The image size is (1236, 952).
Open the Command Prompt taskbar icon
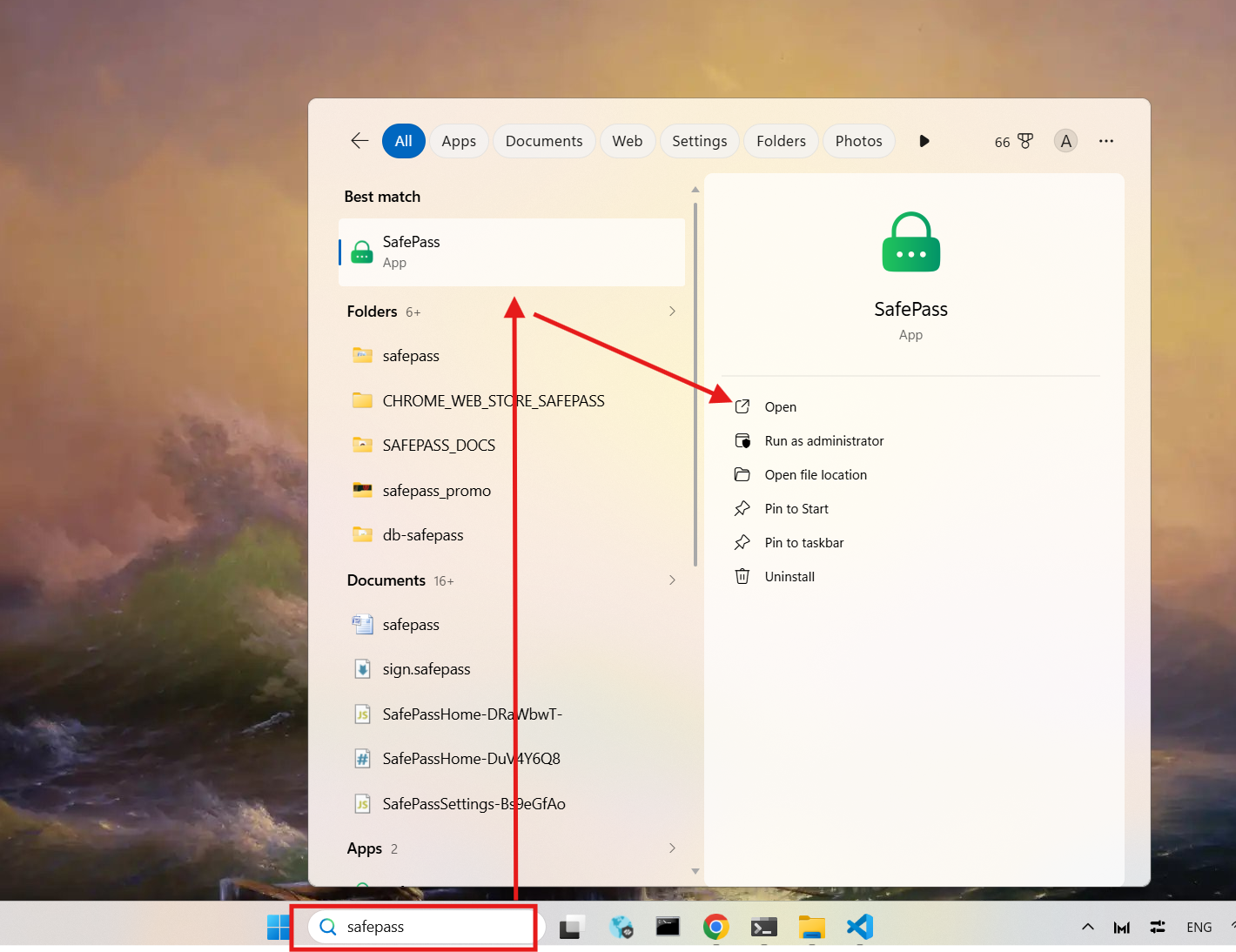668,927
